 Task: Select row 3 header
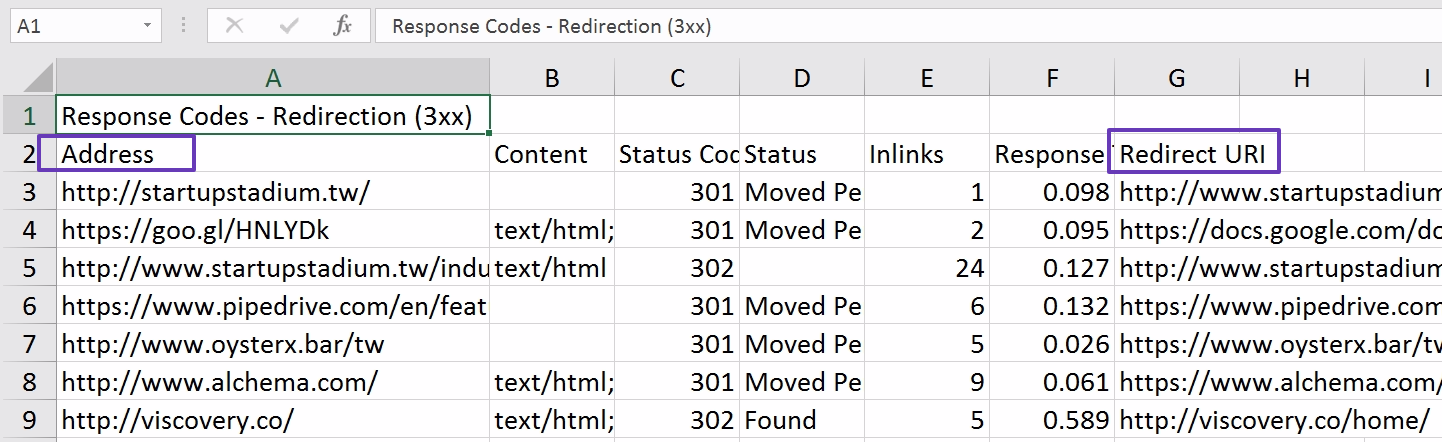28,191
